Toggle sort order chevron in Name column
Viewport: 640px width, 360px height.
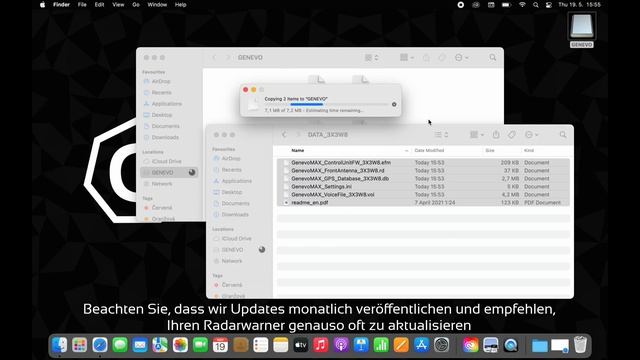click(x=406, y=151)
